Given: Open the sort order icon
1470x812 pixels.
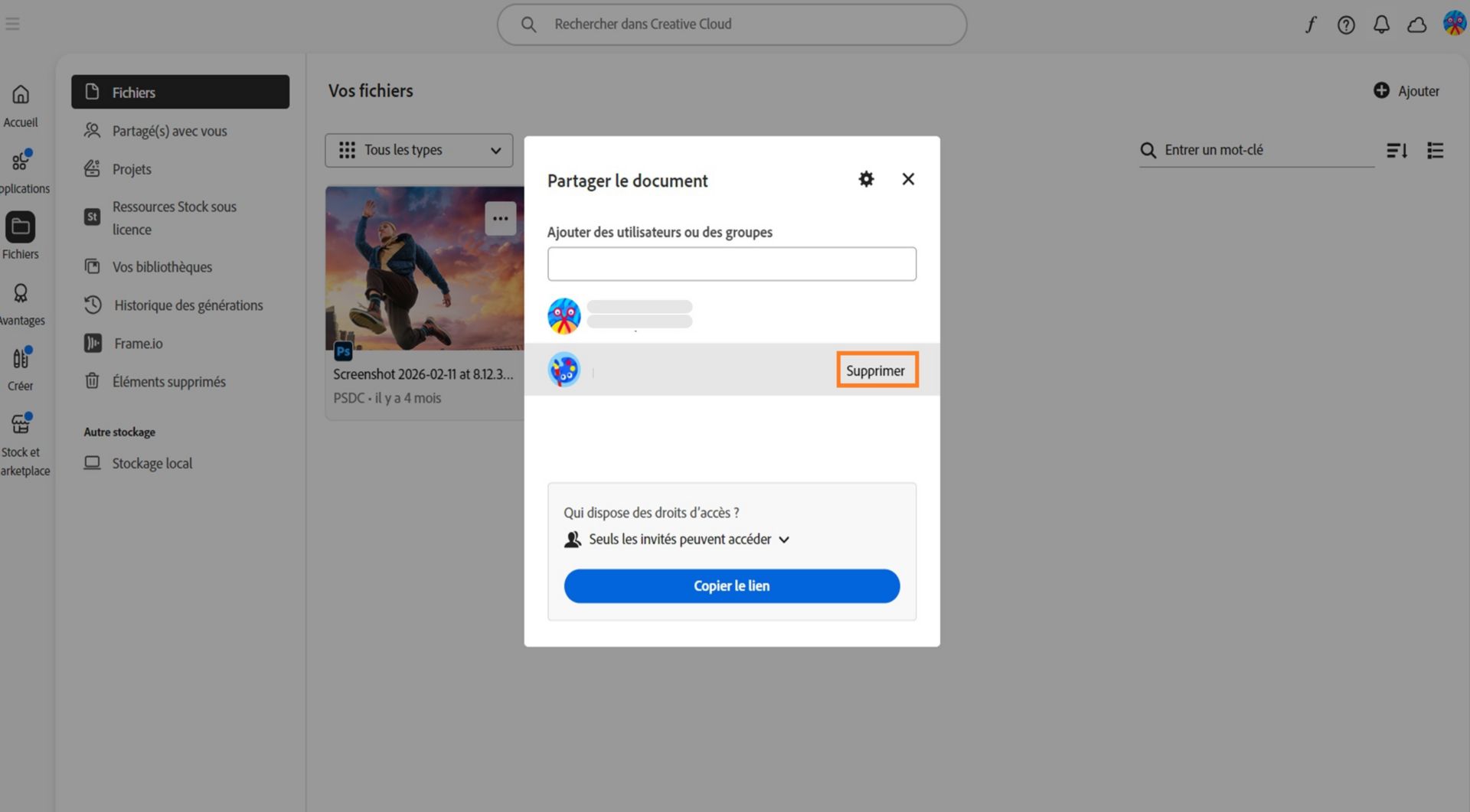Looking at the screenshot, I should pyautogui.click(x=1396, y=151).
